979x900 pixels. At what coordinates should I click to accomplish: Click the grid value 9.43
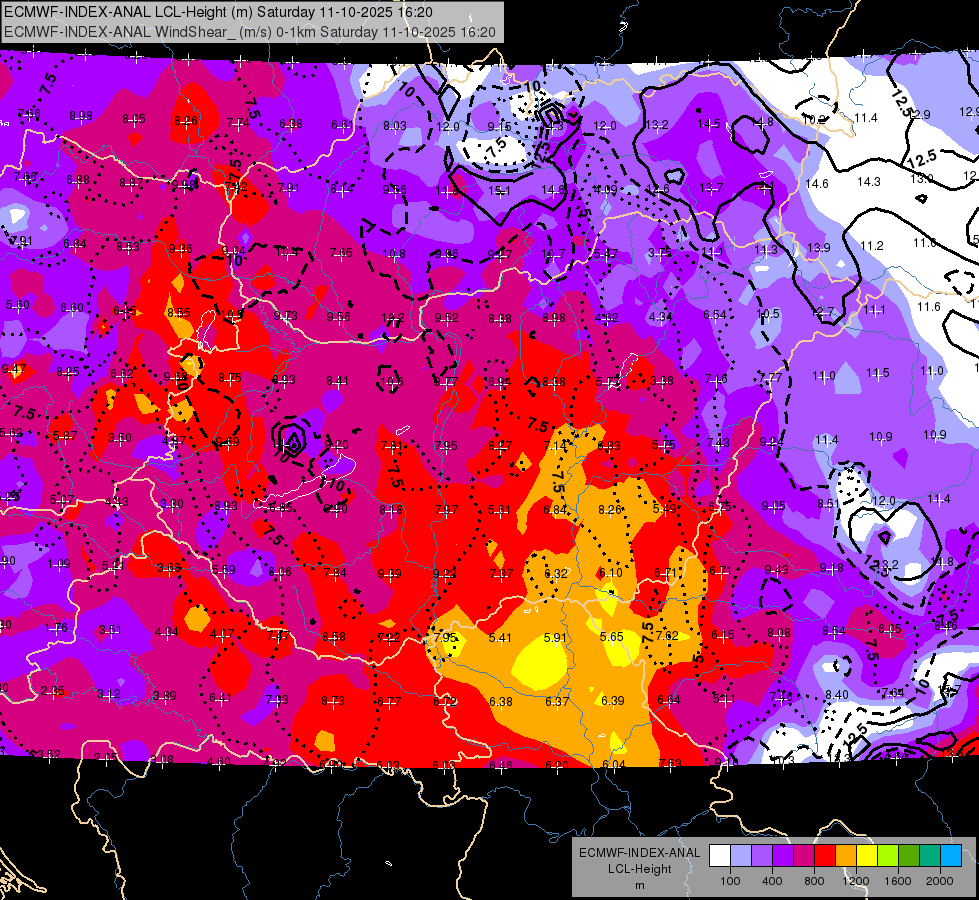pos(777,570)
